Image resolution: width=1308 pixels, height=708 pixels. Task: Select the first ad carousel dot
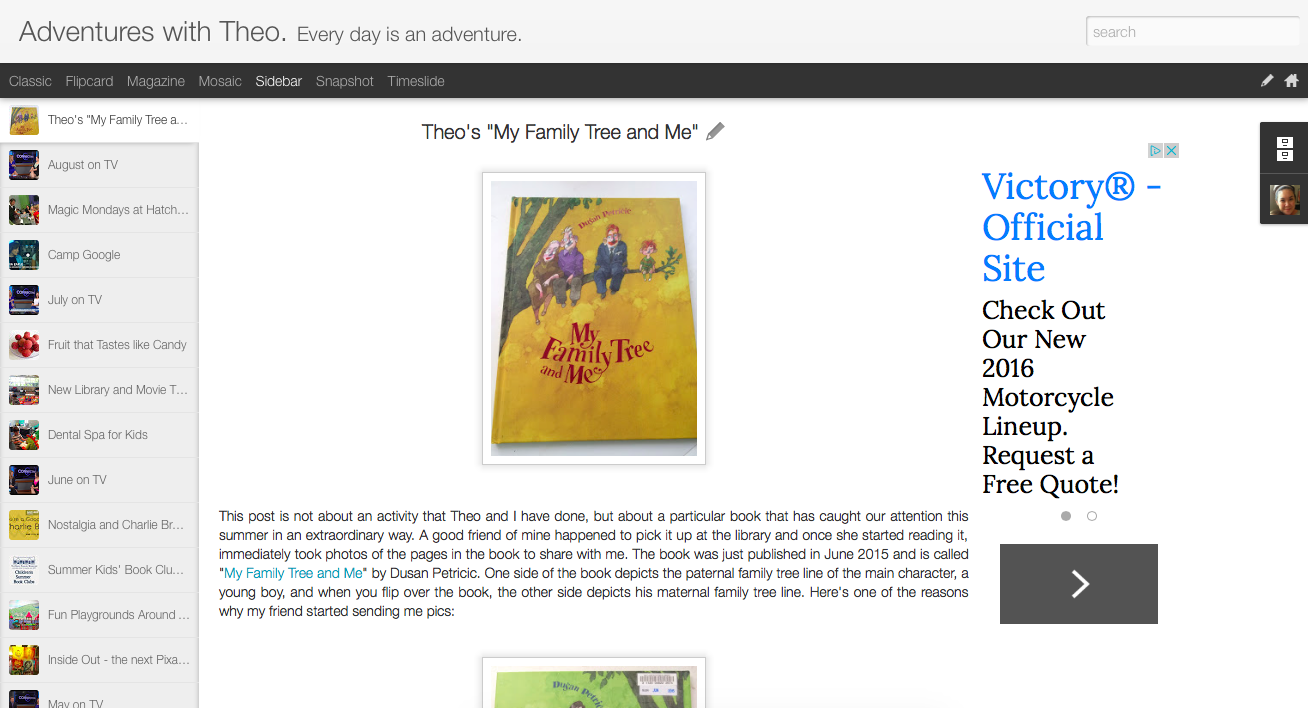pyautogui.click(x=1066, y=516)
